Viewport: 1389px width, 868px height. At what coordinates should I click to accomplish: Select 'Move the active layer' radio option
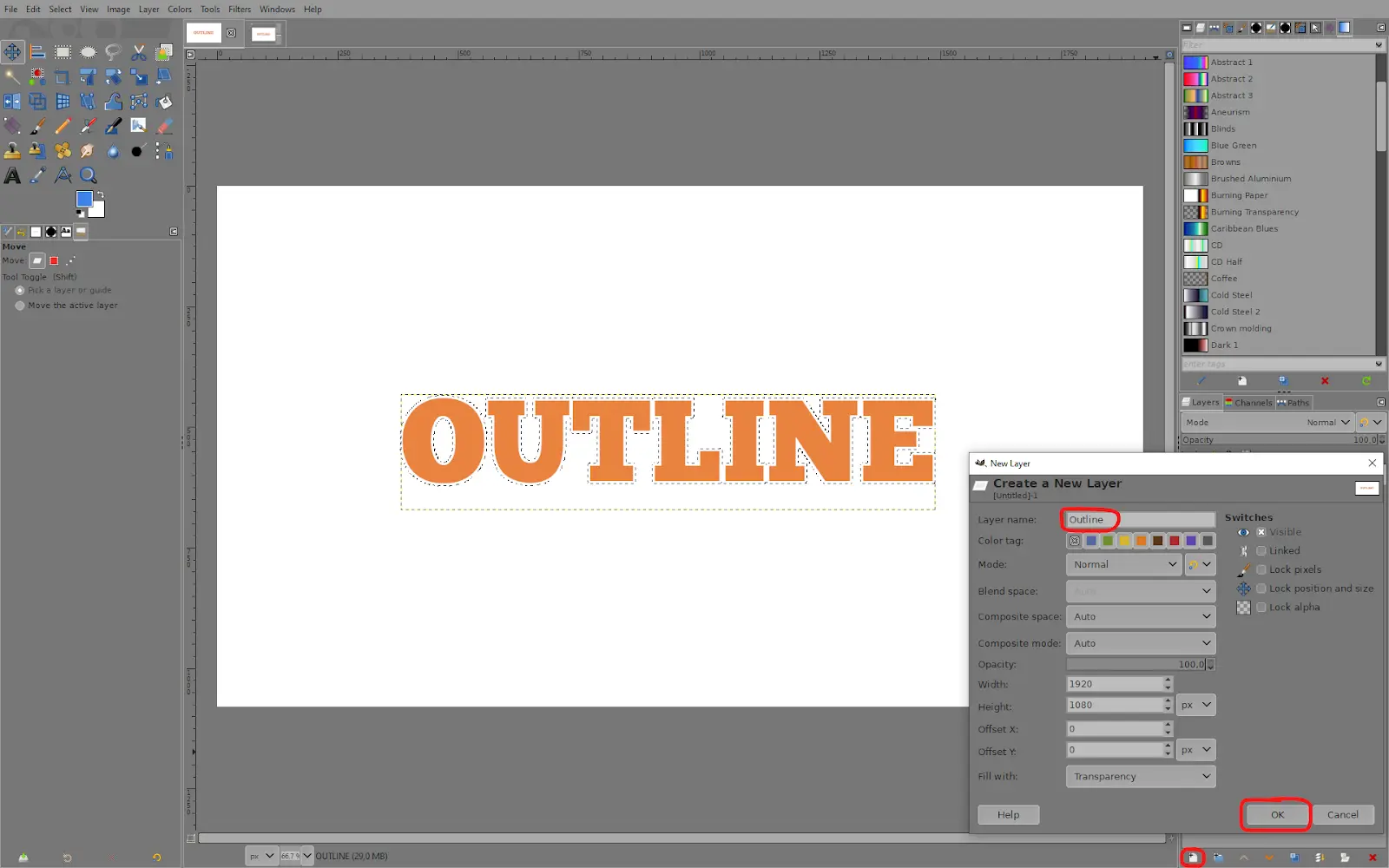coord(20,306)
